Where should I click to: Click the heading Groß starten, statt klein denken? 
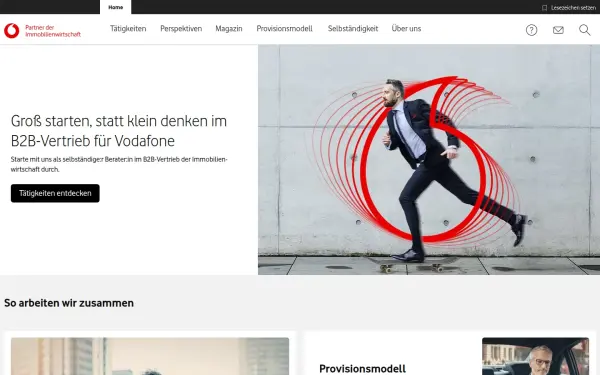[x=119, y=130]
